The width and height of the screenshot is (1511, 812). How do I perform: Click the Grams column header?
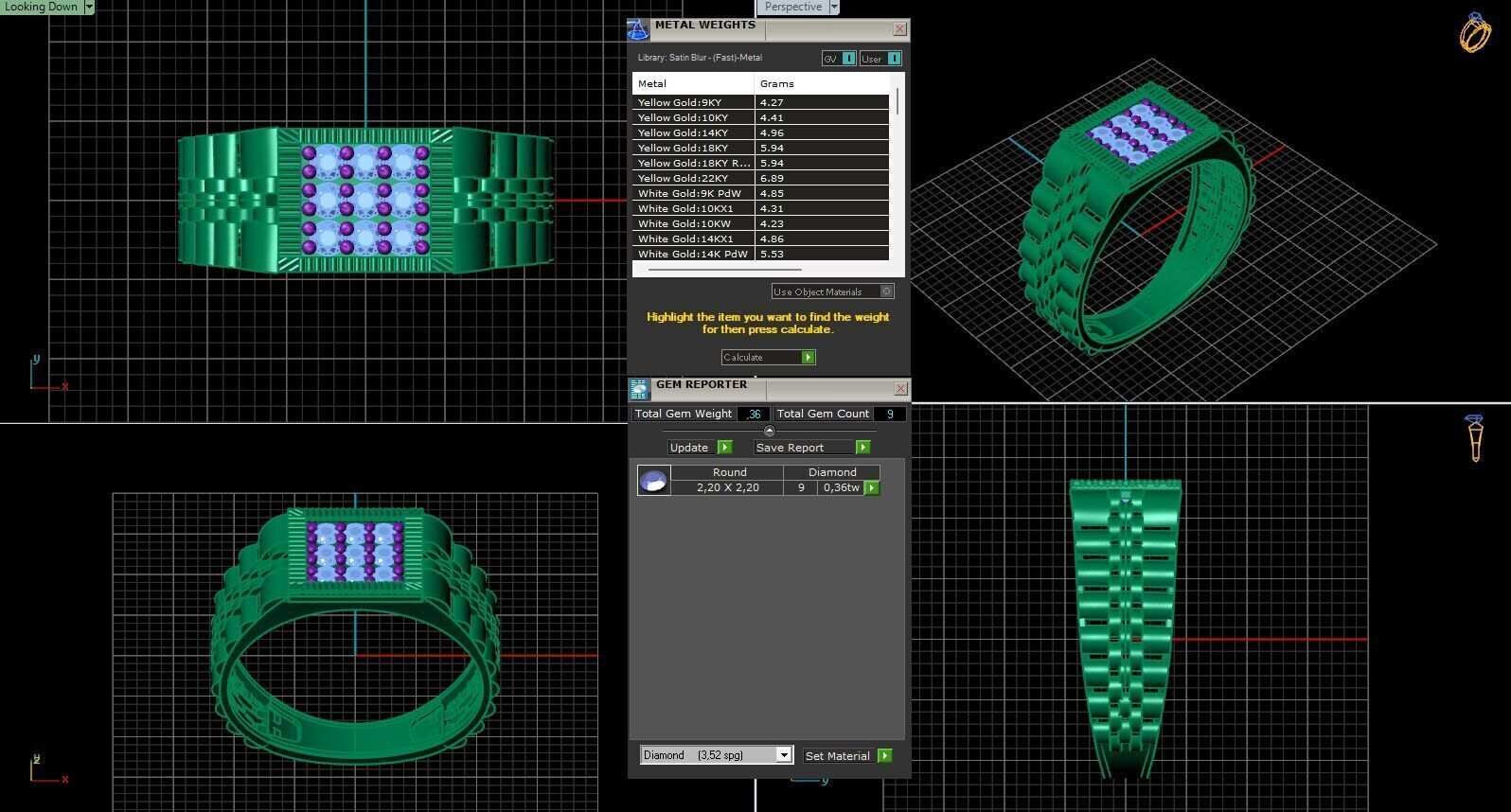click(822, 83)
